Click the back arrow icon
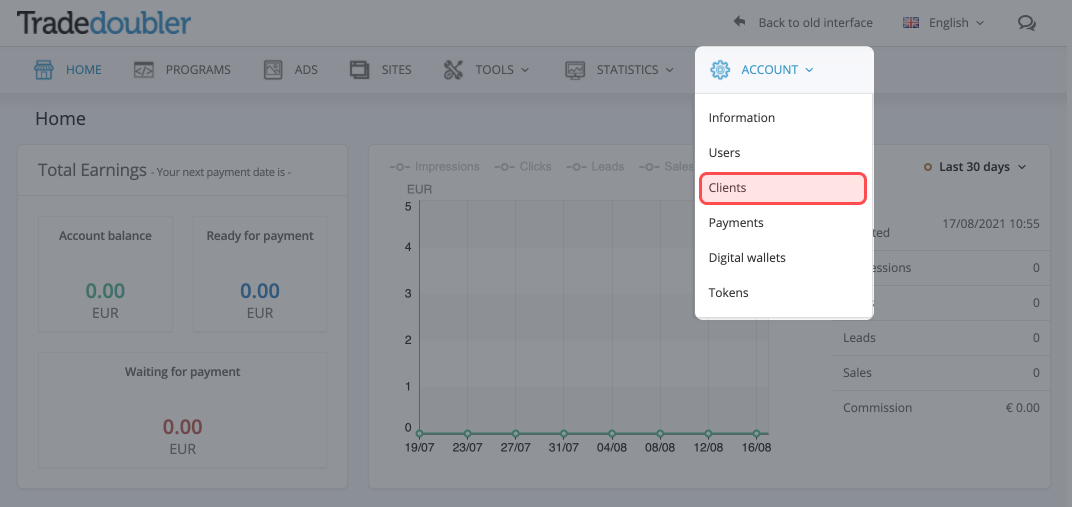Viewport: 1072px width, 507px height. [x=740, y=22]
